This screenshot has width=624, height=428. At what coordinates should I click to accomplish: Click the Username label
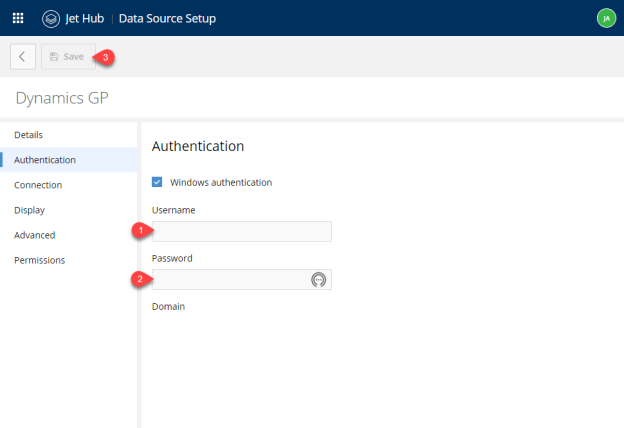(x=174, y=210)
